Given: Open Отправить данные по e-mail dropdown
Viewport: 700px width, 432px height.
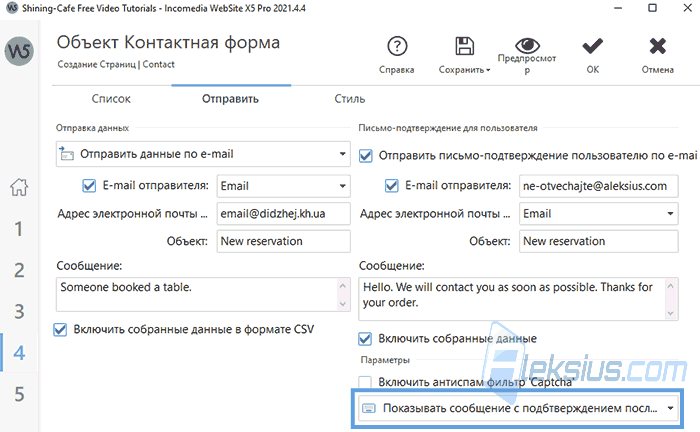Looking at the screenshot, I should 203,154.
